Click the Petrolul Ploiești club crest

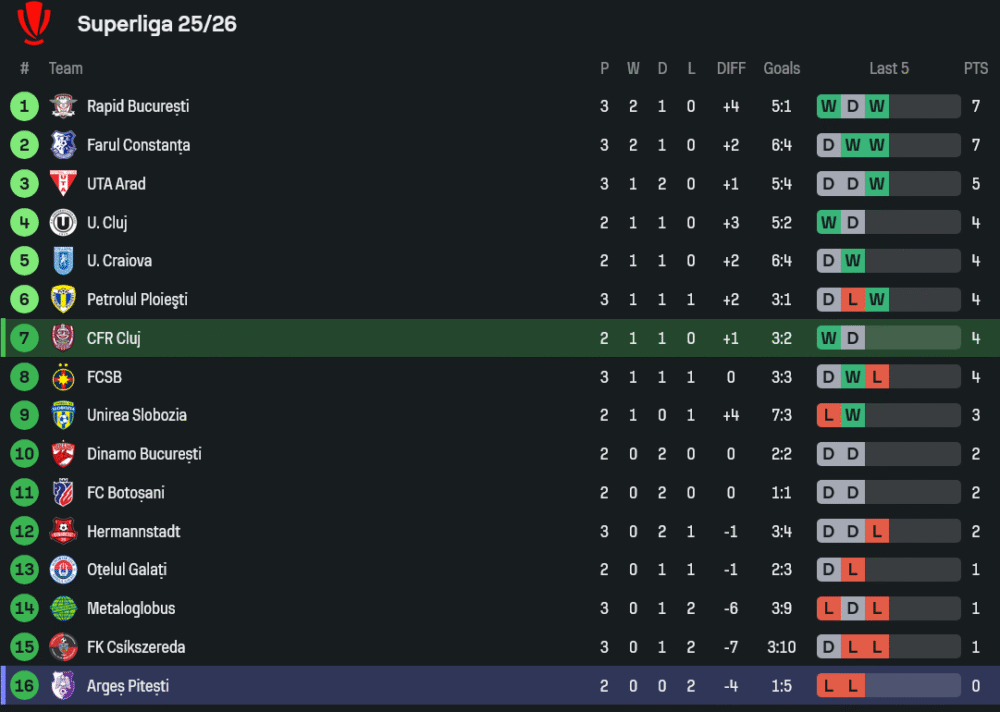[63, 299]
